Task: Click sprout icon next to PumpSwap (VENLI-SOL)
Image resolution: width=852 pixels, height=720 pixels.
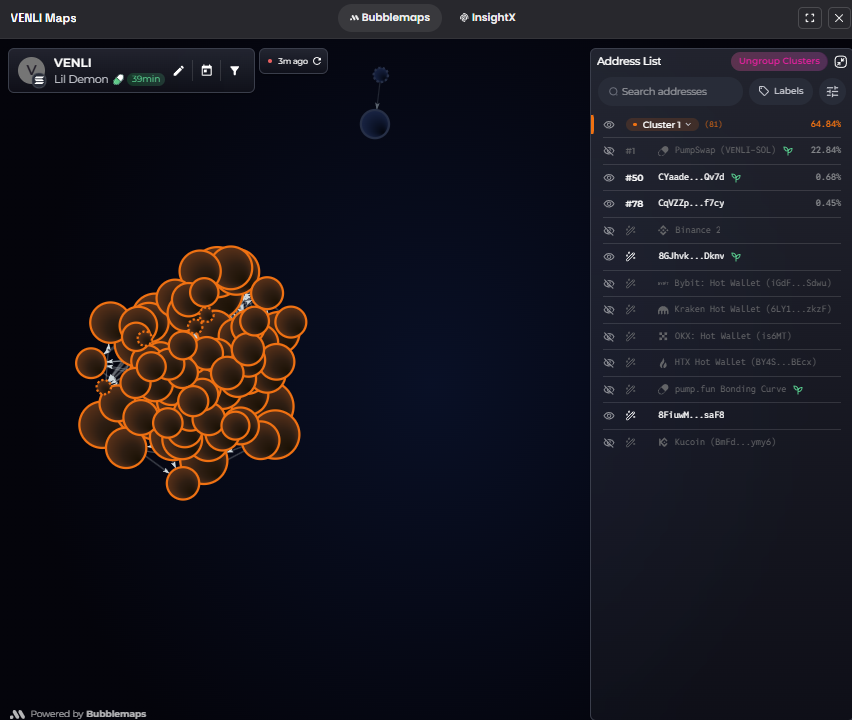Action: (x=788, y=151)
